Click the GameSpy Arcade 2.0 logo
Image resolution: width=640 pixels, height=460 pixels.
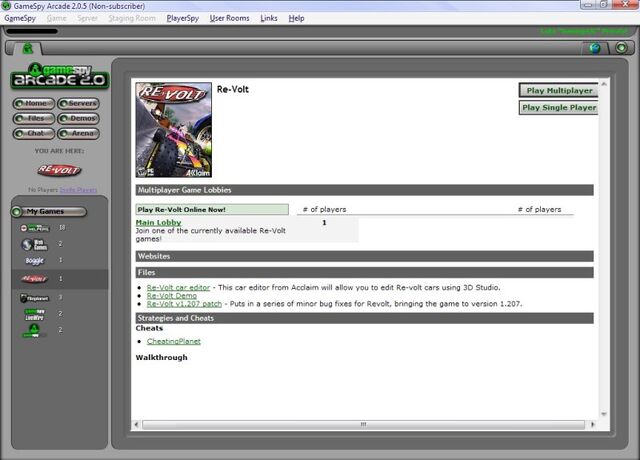pyautogui.click(x=60, y=76)
